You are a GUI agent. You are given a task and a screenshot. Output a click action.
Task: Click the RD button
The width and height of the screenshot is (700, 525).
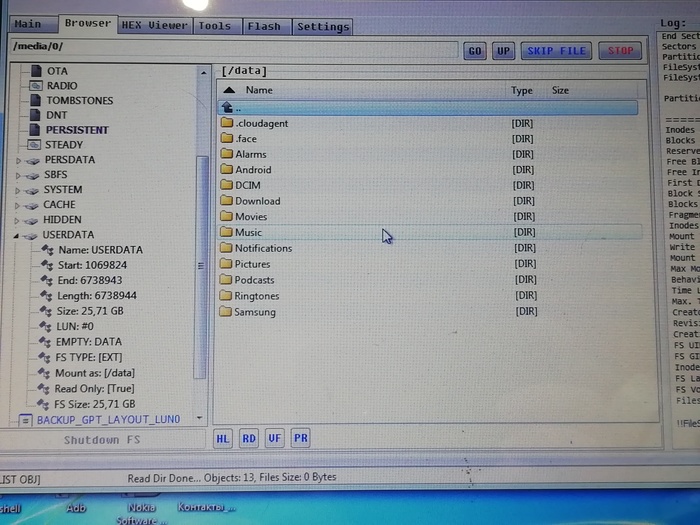click(249, 438)
